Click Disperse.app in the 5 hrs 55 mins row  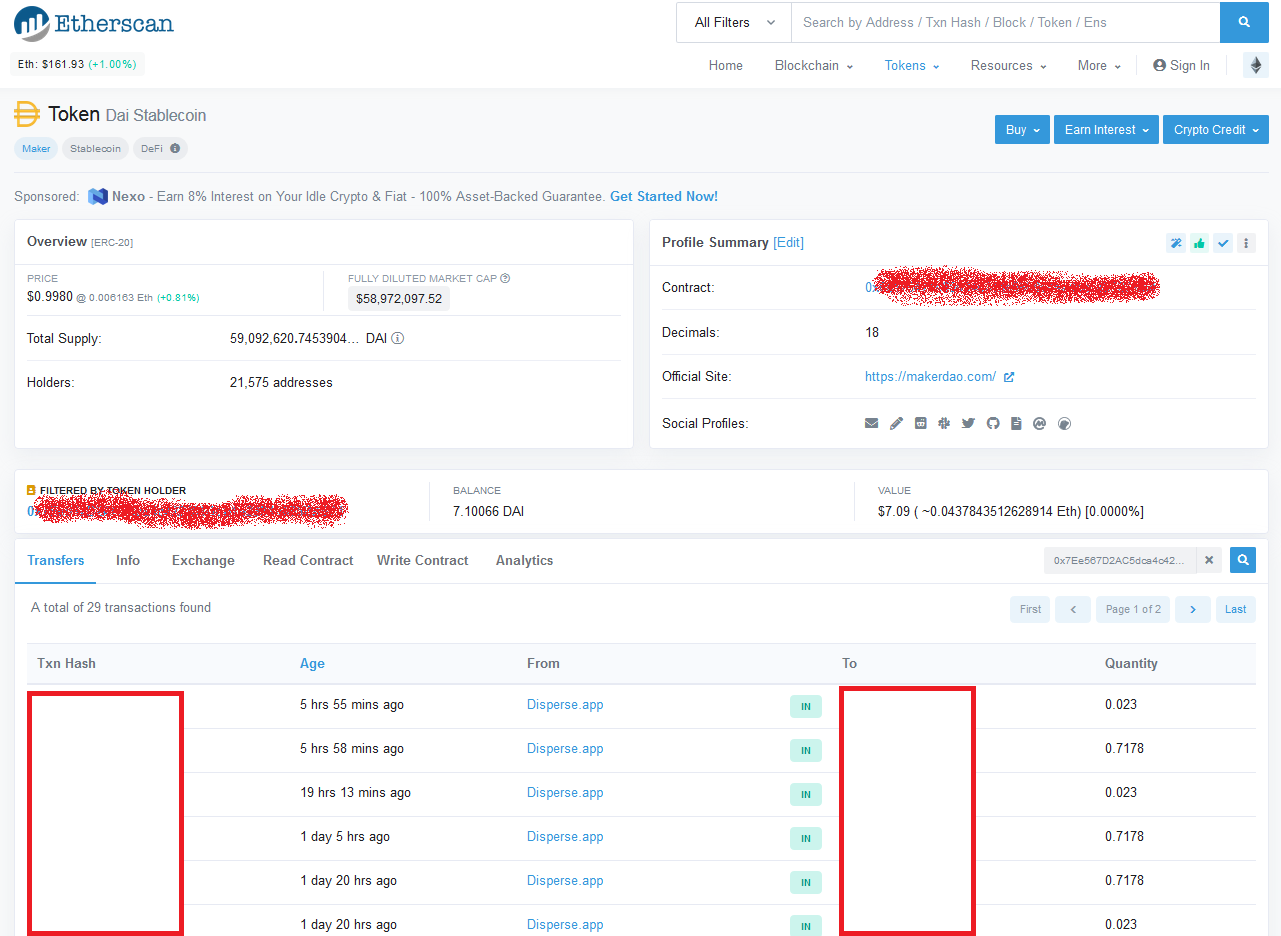[565, 704]
